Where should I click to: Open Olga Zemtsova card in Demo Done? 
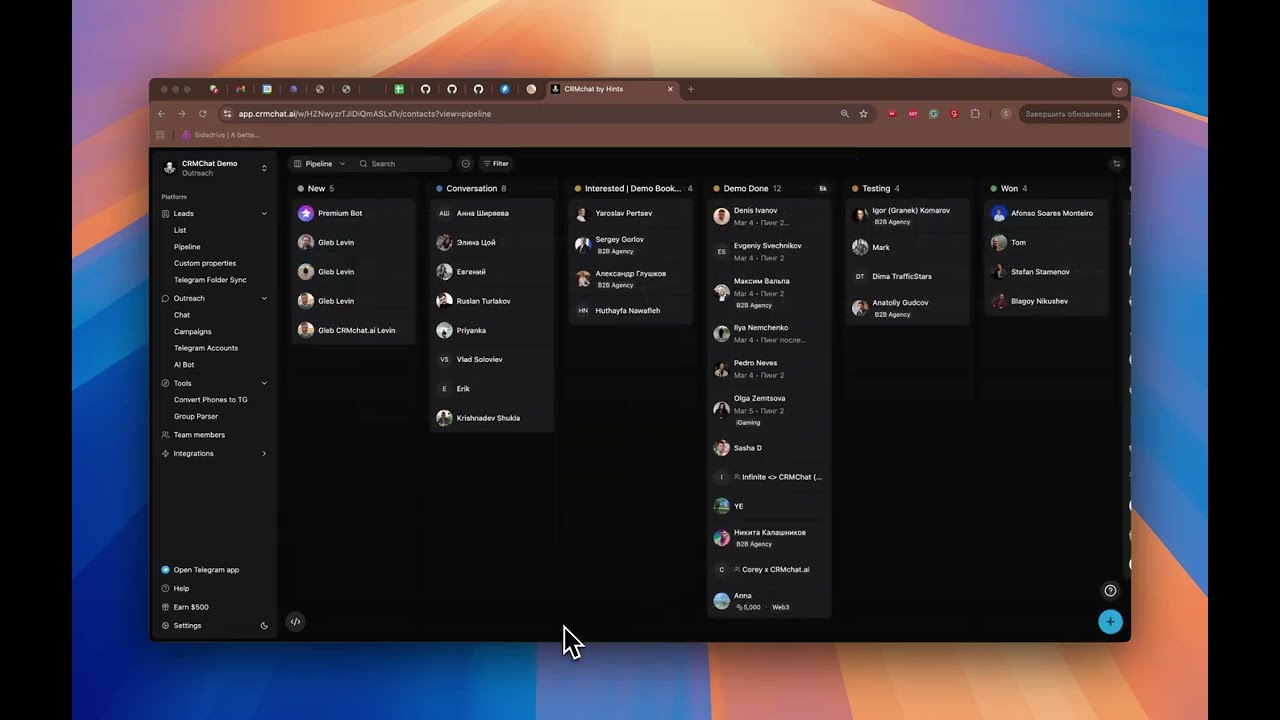tap(769, 410)
